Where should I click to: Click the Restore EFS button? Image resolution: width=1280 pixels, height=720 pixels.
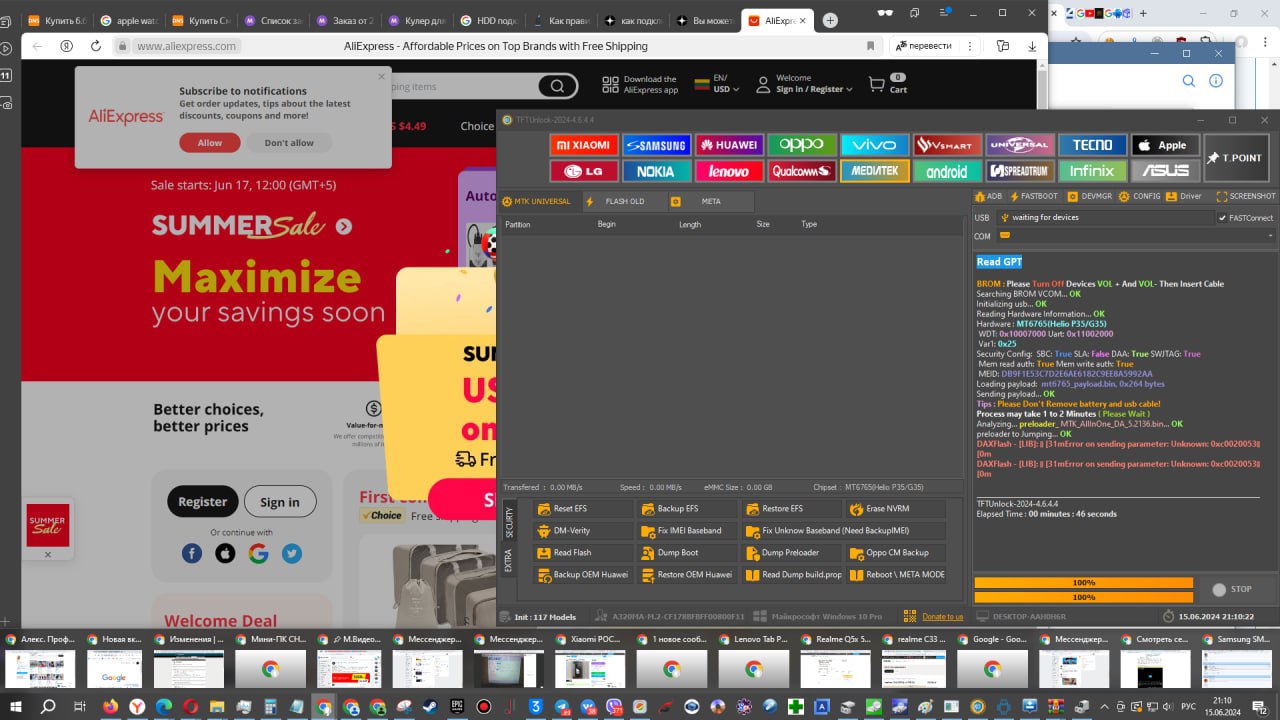791,509
